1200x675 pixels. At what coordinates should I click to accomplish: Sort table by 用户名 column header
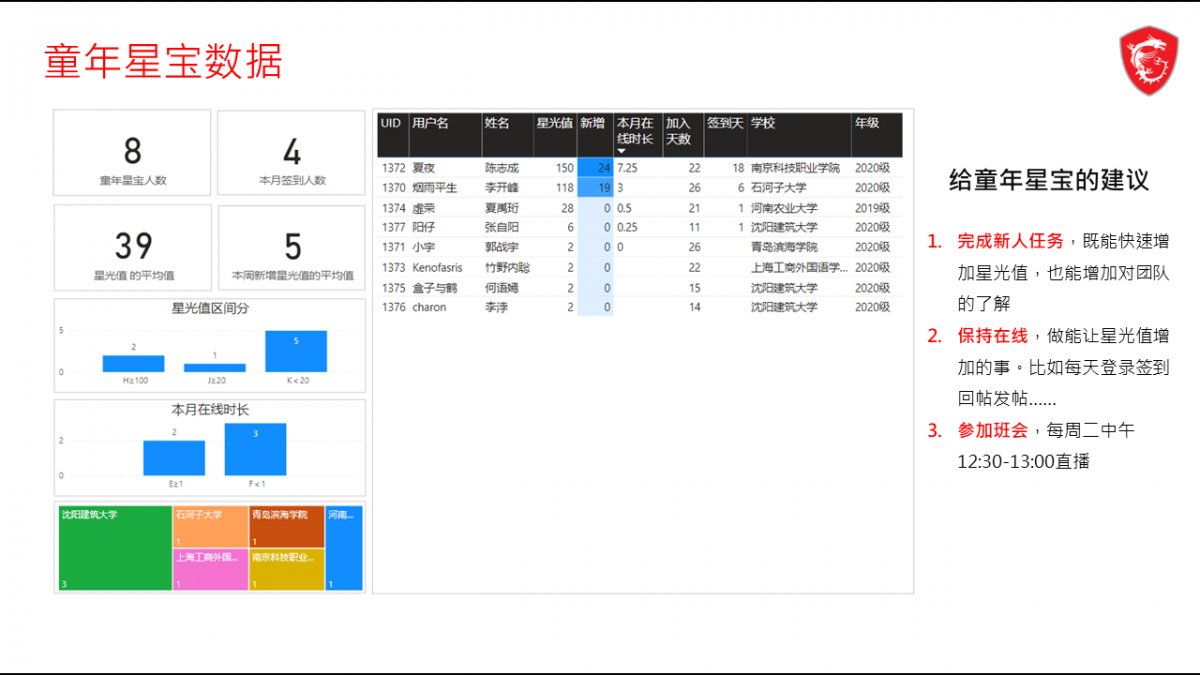[x=431, y=123]
